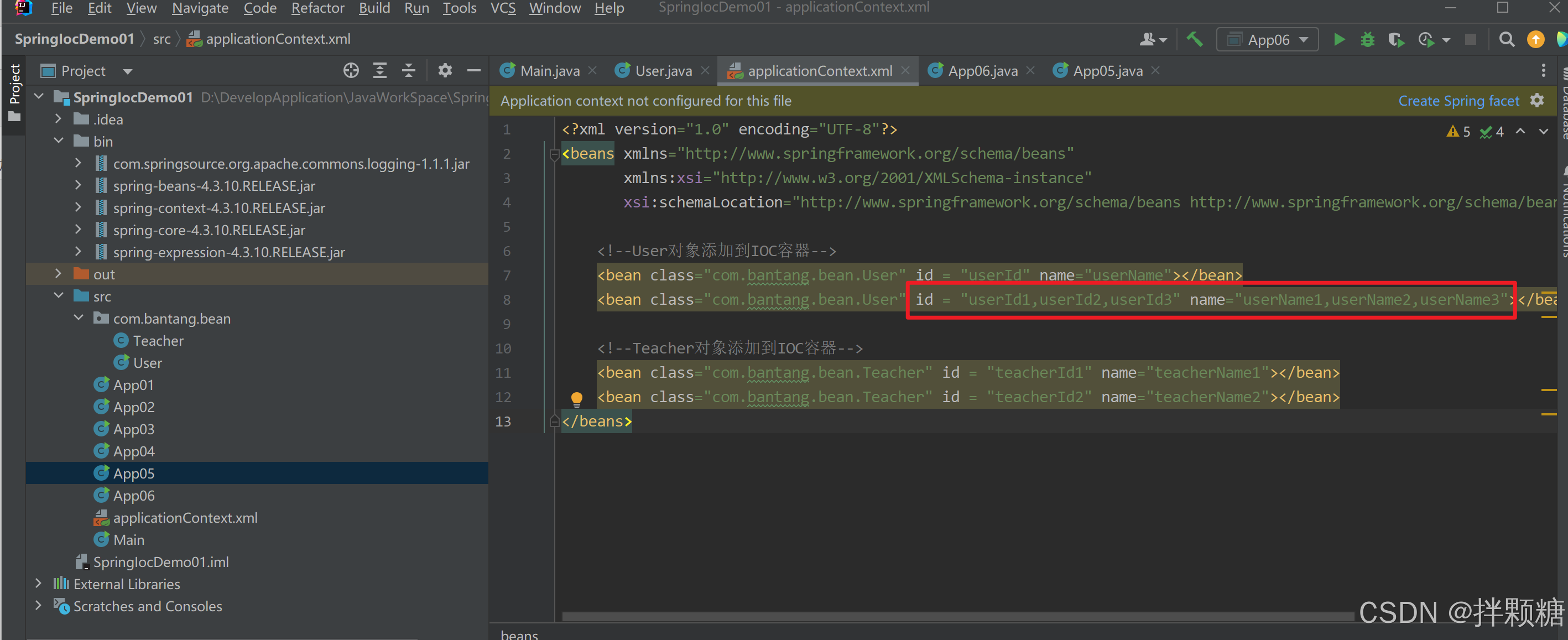Click the Build hammer icon
Viewport: 1568px width, 640px height.
pyautogui.click(x=1194, y=40)
